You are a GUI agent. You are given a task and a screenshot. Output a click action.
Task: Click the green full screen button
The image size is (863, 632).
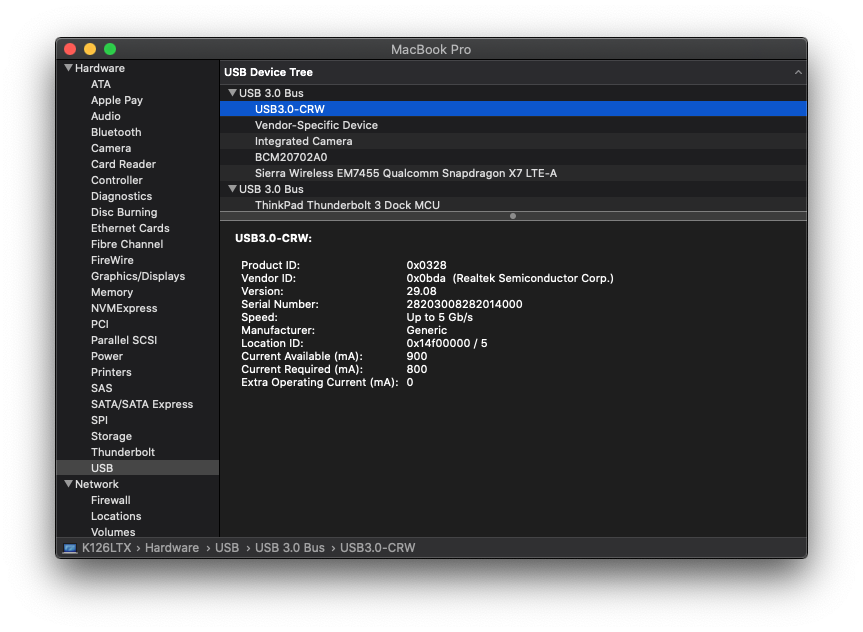point(110,49)
